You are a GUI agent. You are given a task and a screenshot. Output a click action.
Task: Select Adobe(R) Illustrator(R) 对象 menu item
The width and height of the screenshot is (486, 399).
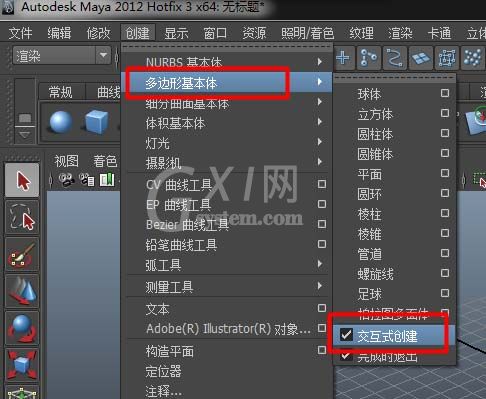pos(227,329)
